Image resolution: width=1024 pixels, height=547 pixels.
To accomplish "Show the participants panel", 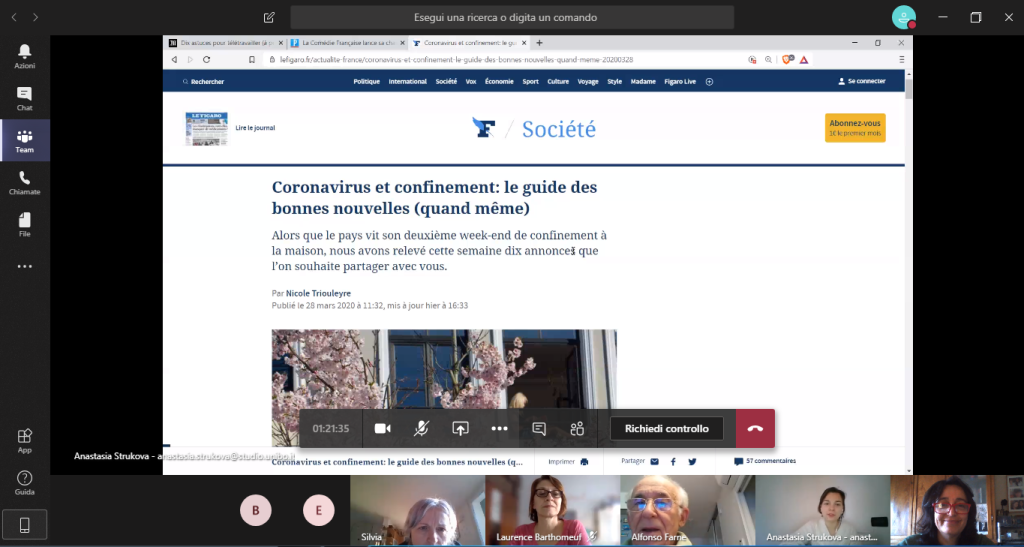I will coord(577,428).
